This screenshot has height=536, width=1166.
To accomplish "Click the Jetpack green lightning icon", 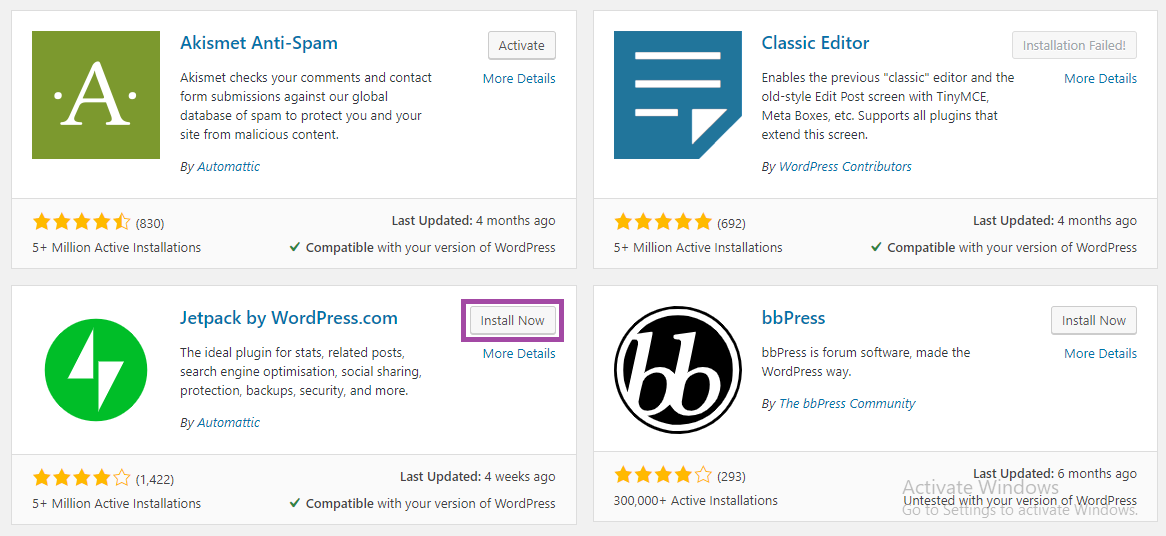I will (x=96, y=370).
